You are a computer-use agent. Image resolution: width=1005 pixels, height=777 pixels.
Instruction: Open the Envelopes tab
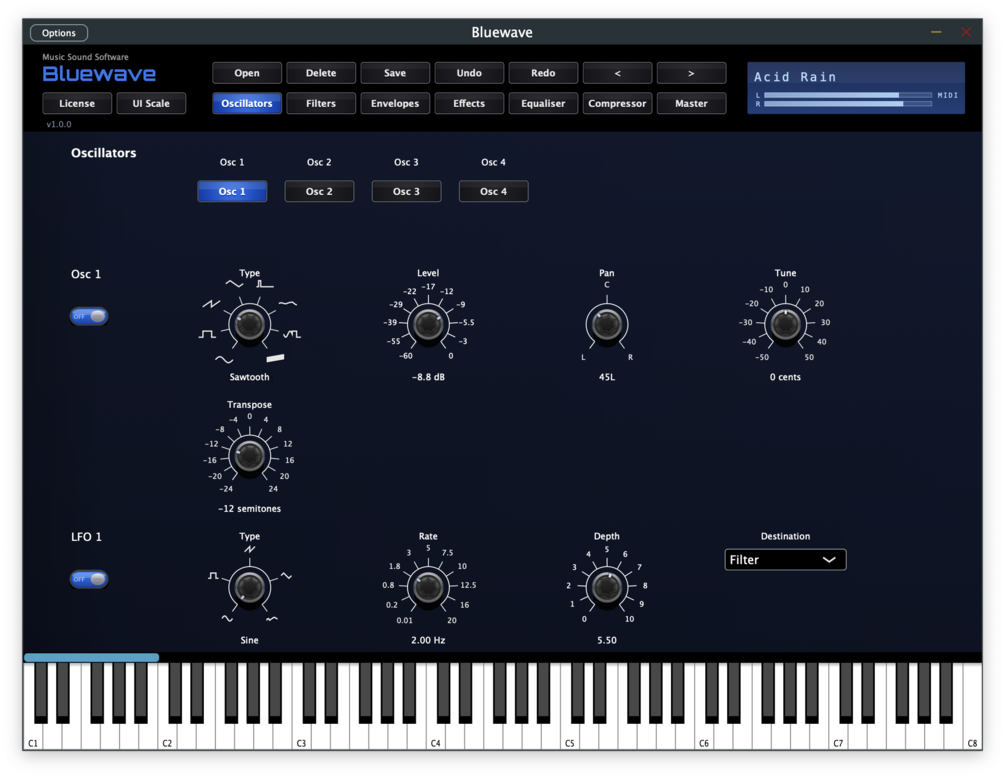click(x=395, y=103)
